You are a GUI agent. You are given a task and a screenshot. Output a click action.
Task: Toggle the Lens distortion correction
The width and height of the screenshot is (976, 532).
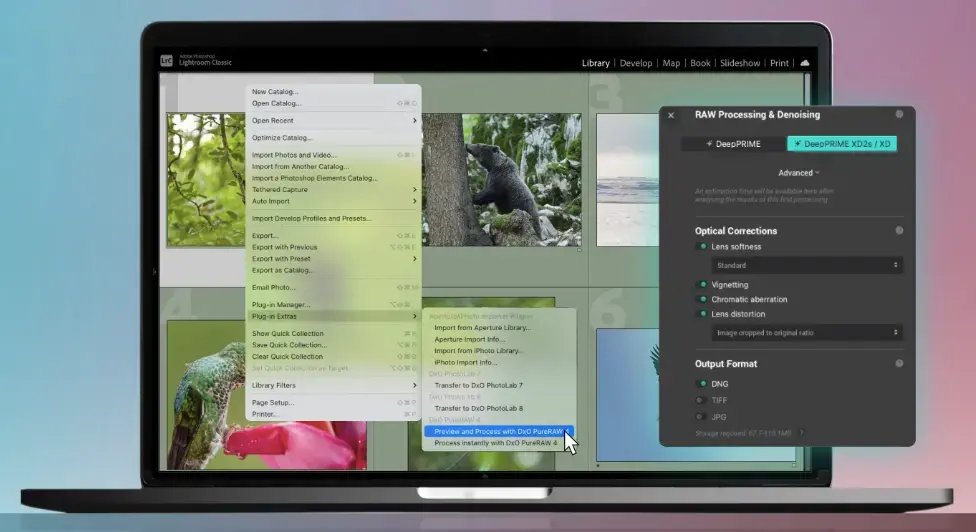pyautogui.click(x=702, y=314)
